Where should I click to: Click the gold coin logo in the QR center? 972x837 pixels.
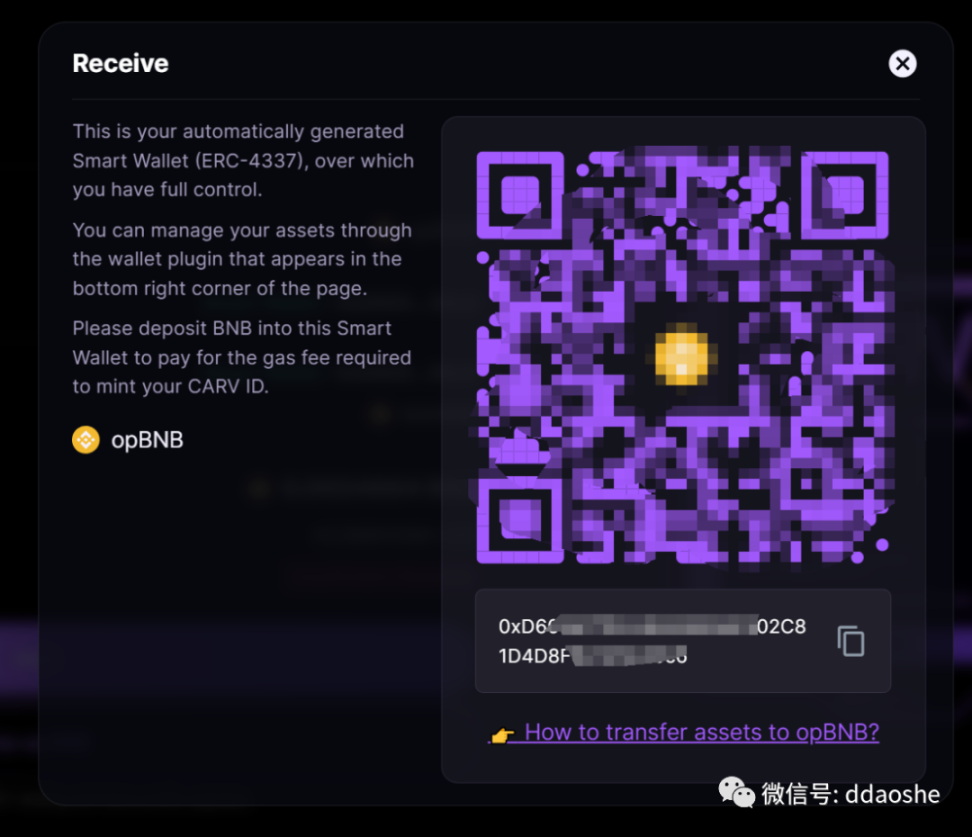(682, 357)
